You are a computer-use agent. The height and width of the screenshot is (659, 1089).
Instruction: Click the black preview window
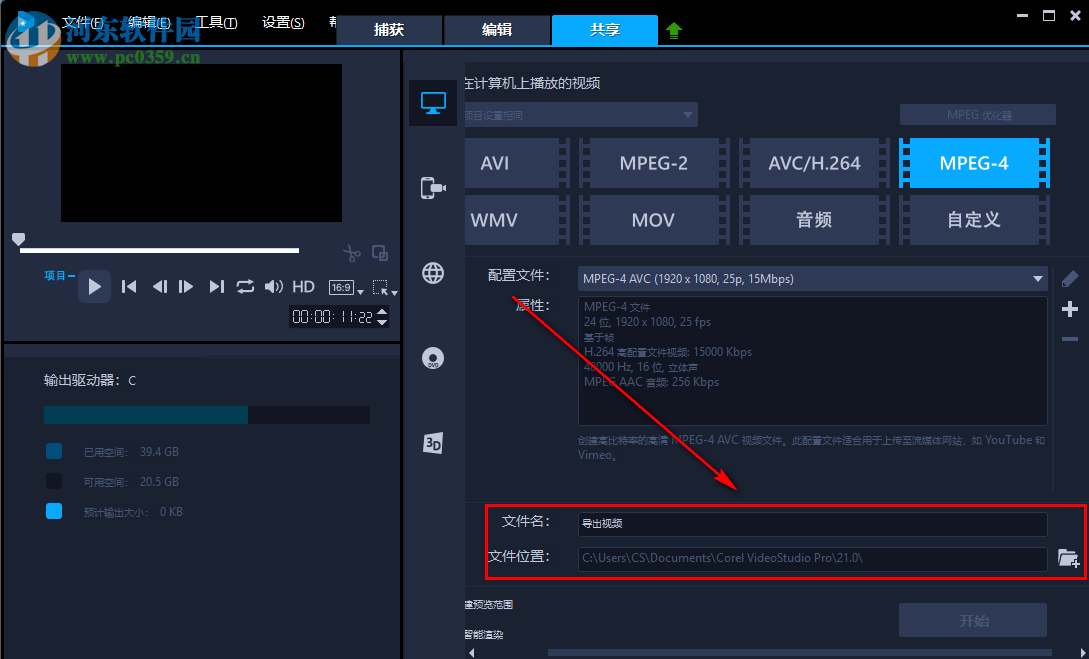pyautogui.click(x=201, y=143)
